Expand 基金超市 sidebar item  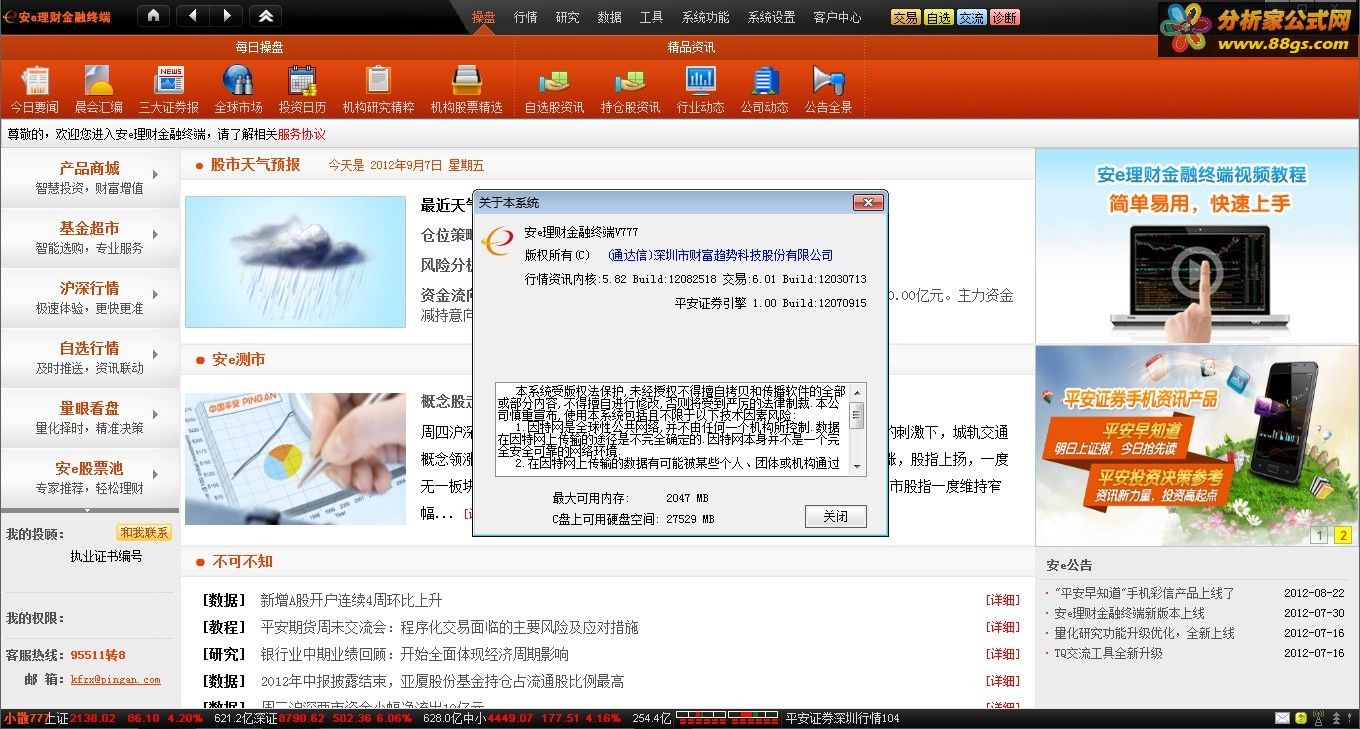click(90, 237)
